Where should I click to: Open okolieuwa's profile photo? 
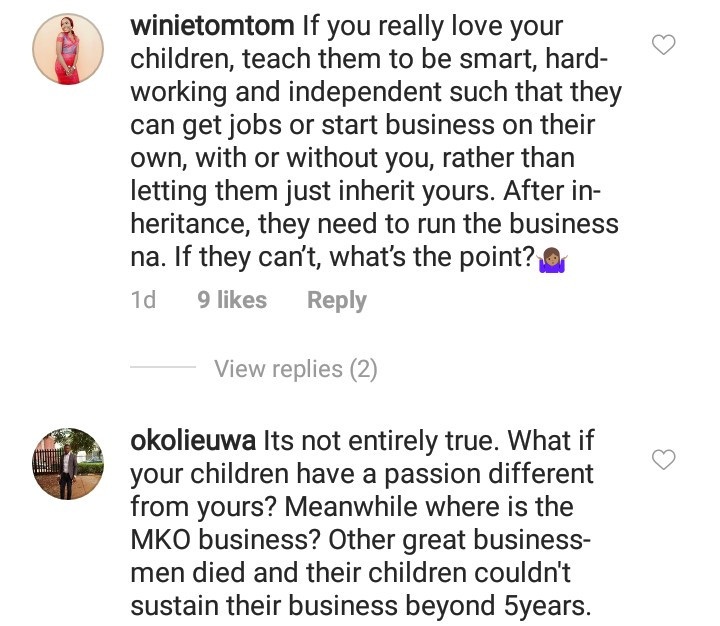coord(68,464)
